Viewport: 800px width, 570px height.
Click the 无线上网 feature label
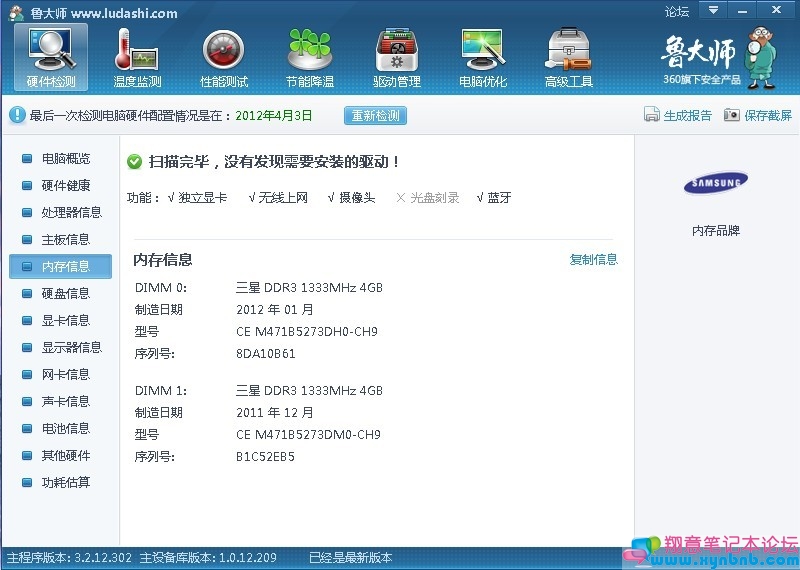pos(283,197)
